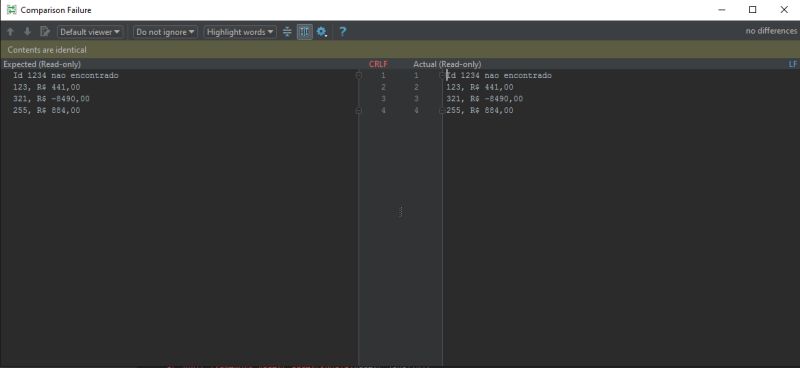The height and width of the screenshot is (368, 800).
Task: Click the center divider splitter handle
Action: [x=400, y=211]
